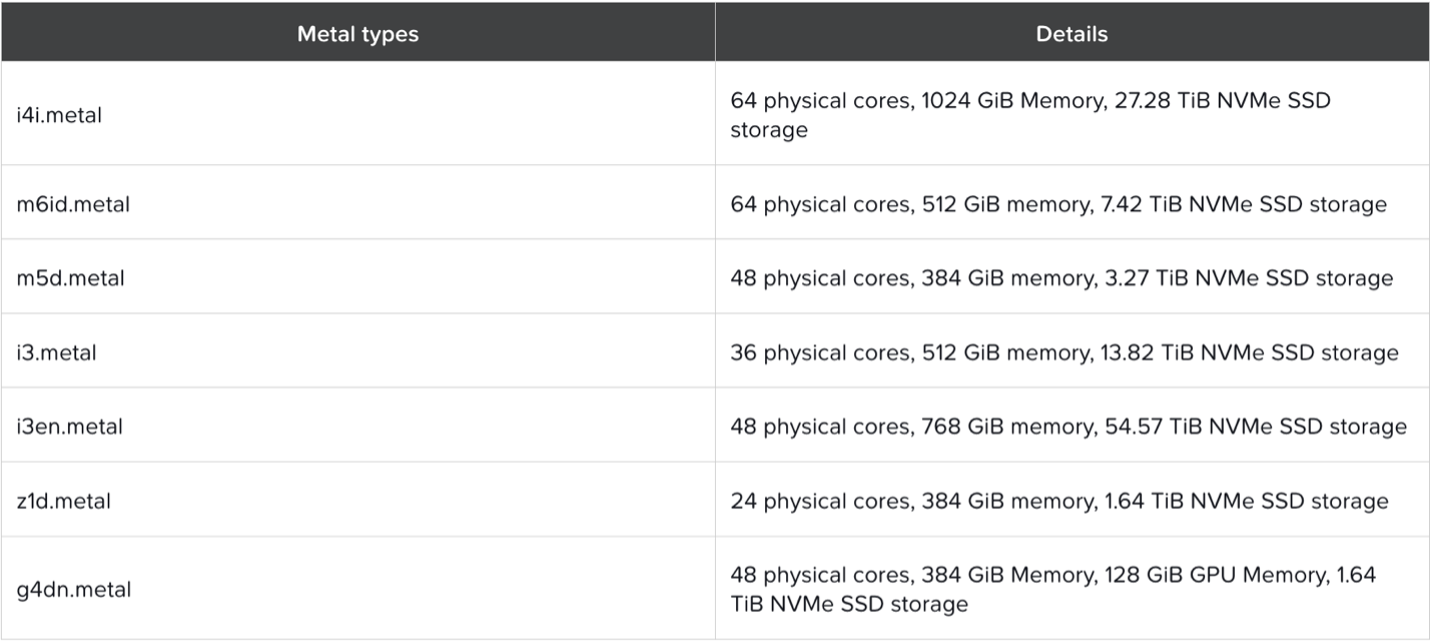The width and height of the screenshot is (1430, 644).
Task: Click details mentioning 128 GiB GPU Memory
Action: click(x=1052, y=589)
